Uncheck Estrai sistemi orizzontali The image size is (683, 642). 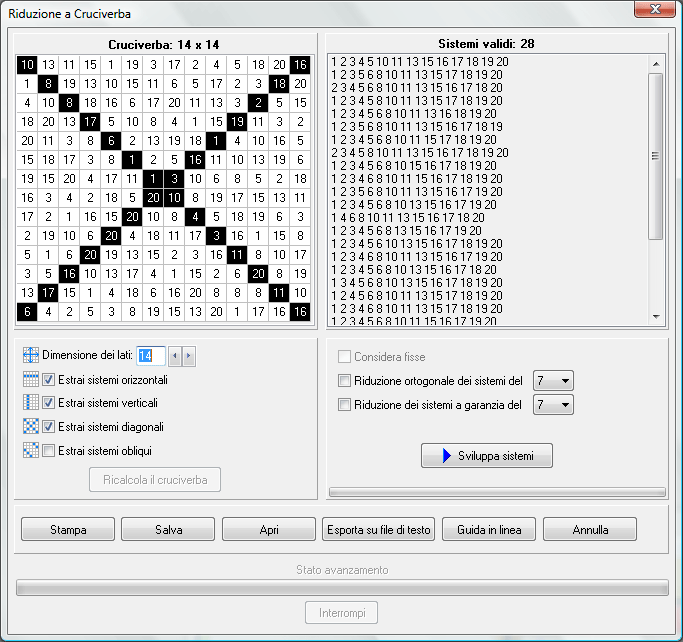coord(48,380)
